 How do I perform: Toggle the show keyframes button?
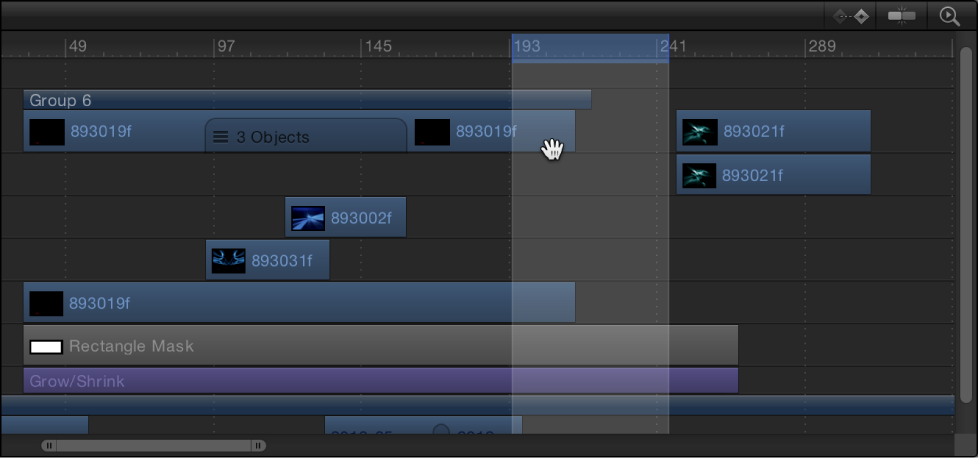coord(851,16)
